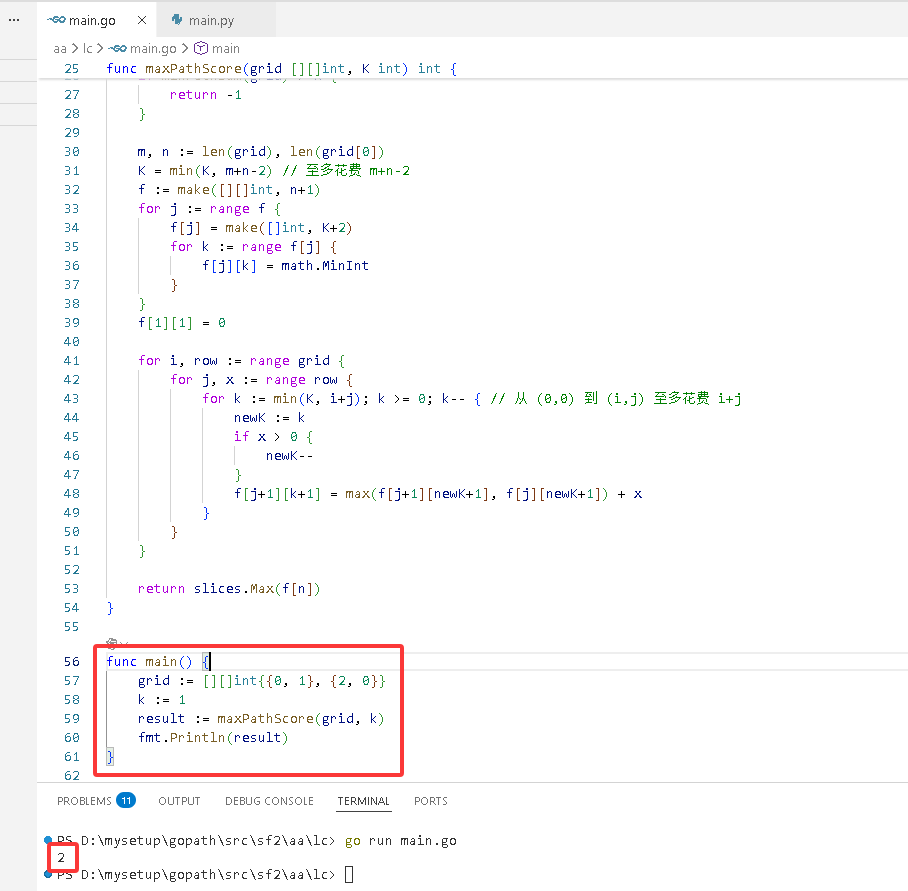
Task: Click terminal output value 2
Action: [61, 857]
